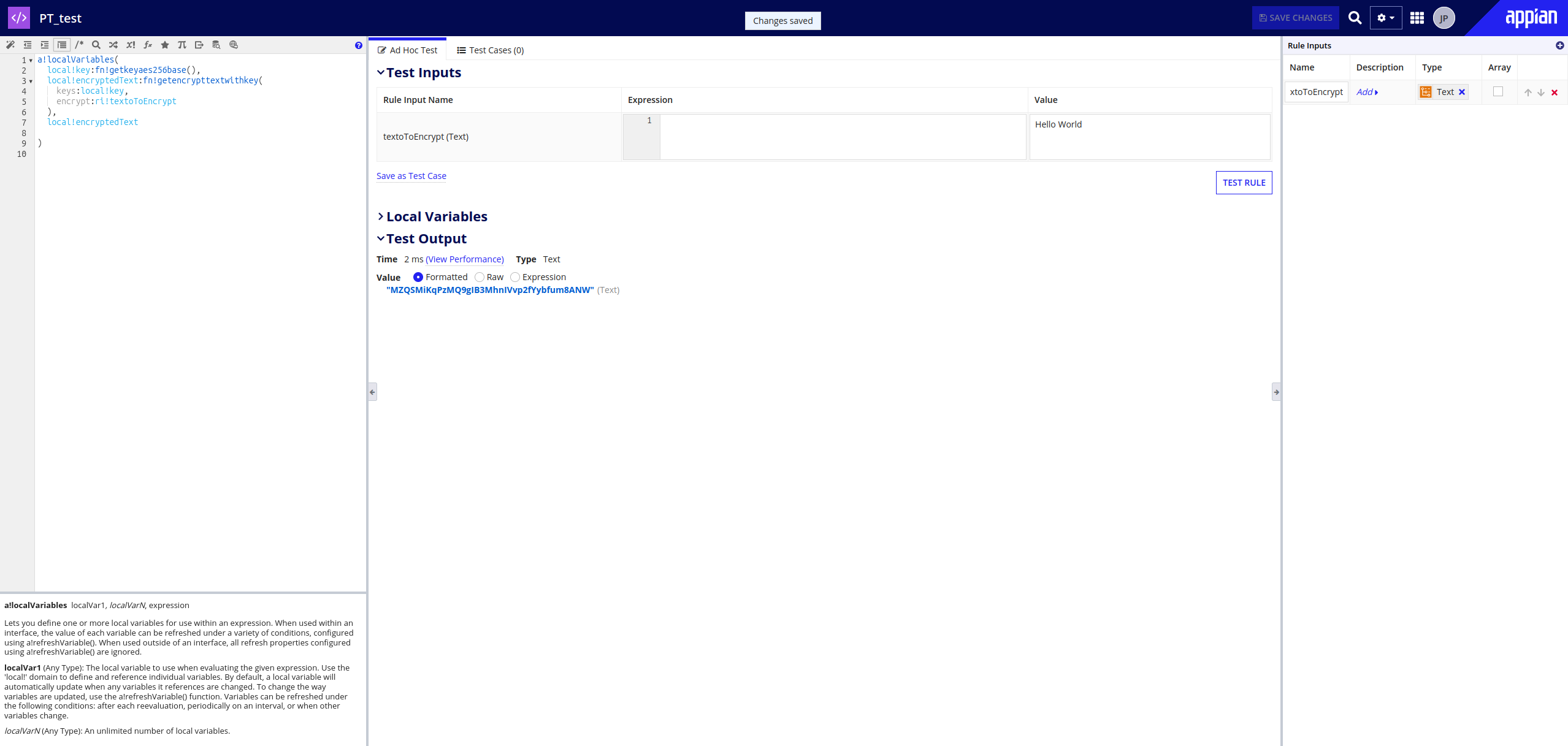Open find in expression magnifier icon
This screenshot has width=1568, height=746.
coord(96,45)
